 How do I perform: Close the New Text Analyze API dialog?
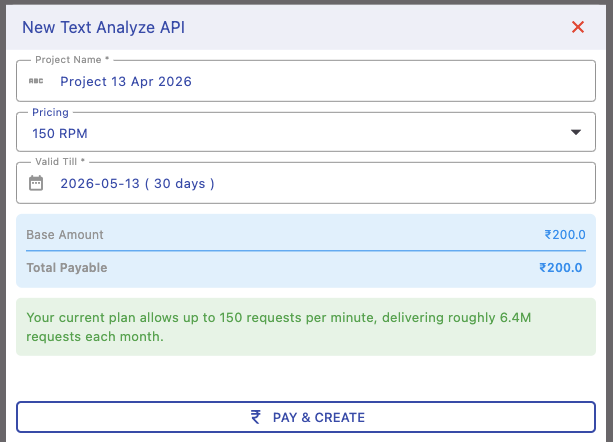pyautogui.click(x=577, y=27)
